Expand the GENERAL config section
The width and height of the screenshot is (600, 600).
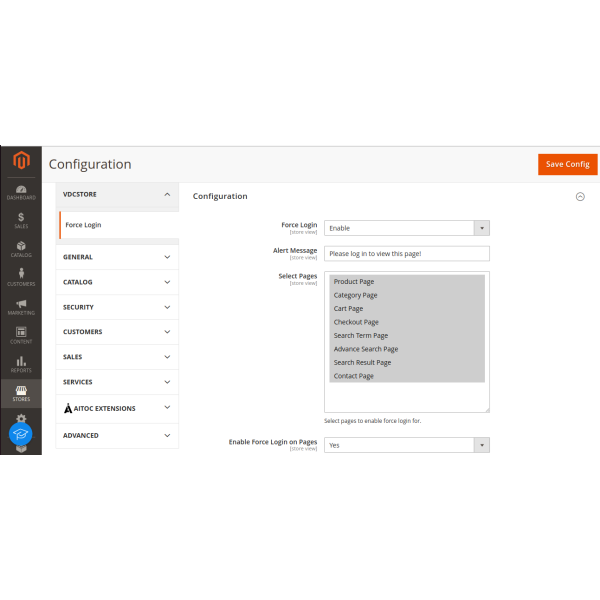click(117, 257)
